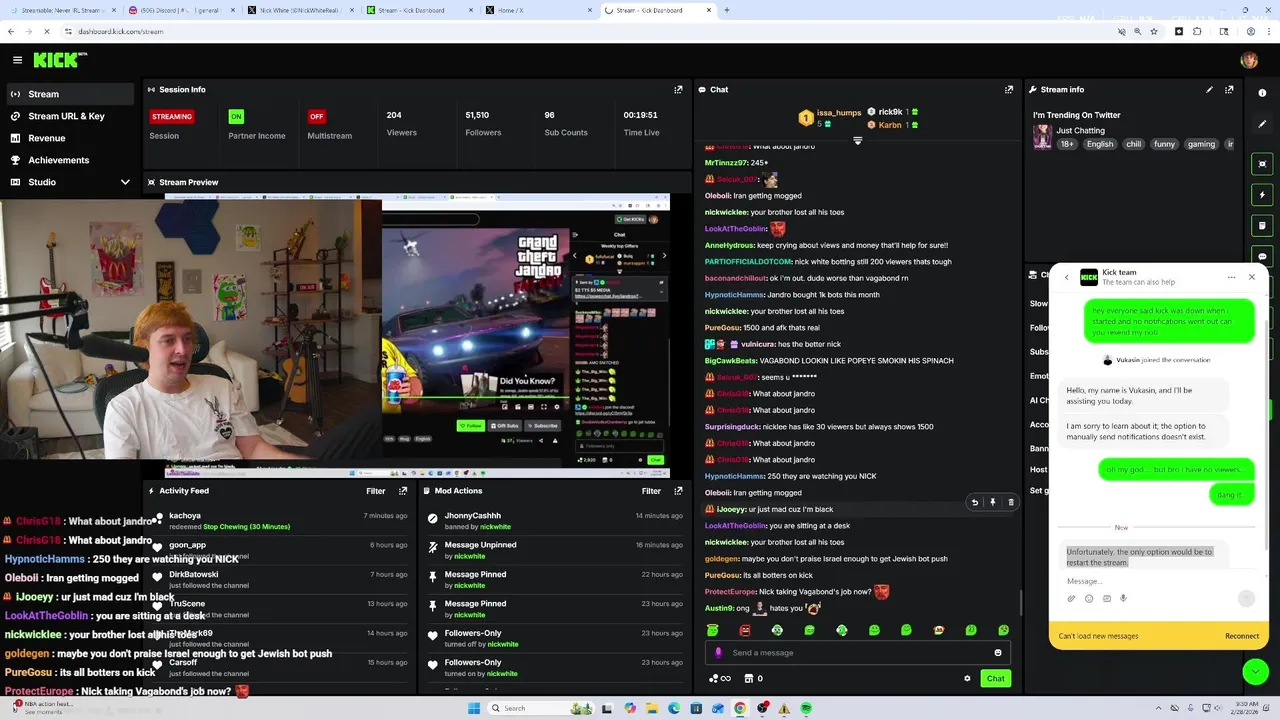Open emoji picker in support chat
1280x720 pixels.
click(x=1089, y=598)
